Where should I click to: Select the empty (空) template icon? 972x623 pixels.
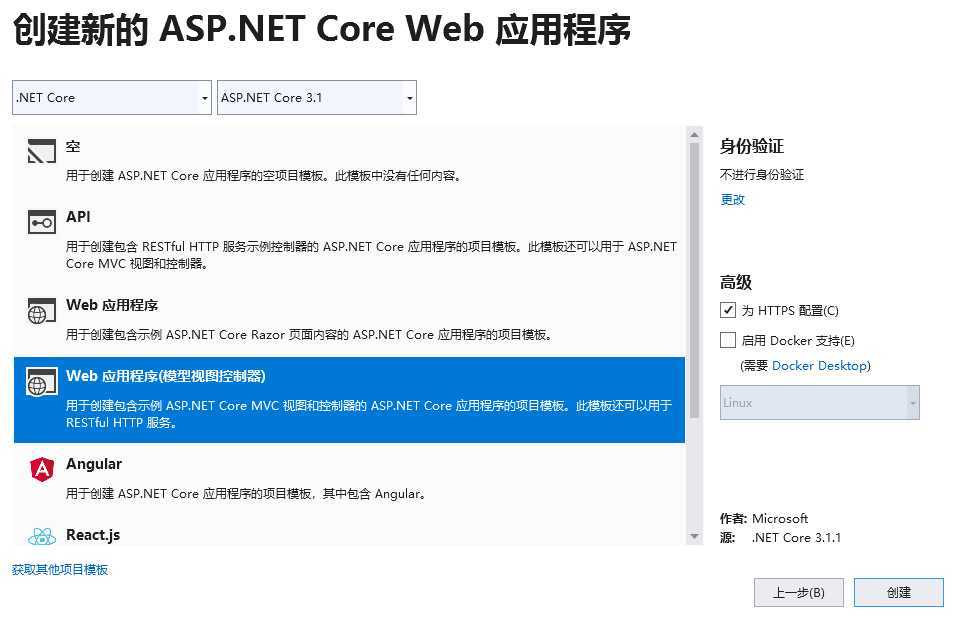[x=42, y=151]
